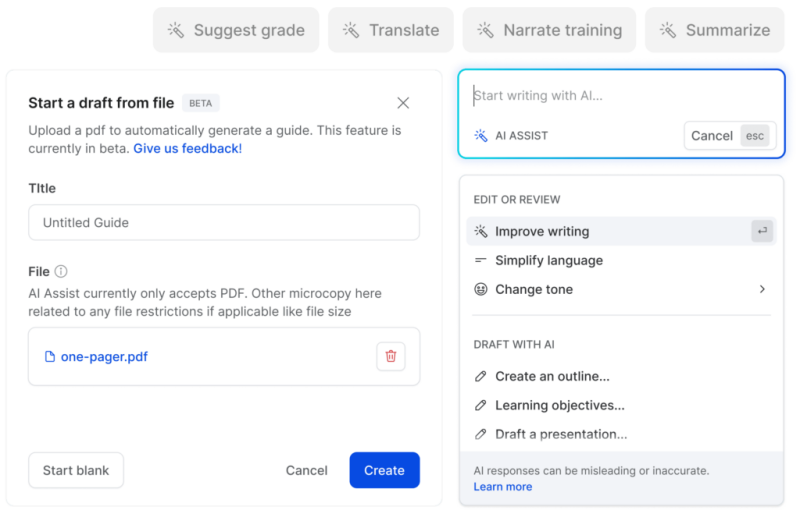
Task: Click the smiley icon next to Change tone
Action: click(481, 289)
